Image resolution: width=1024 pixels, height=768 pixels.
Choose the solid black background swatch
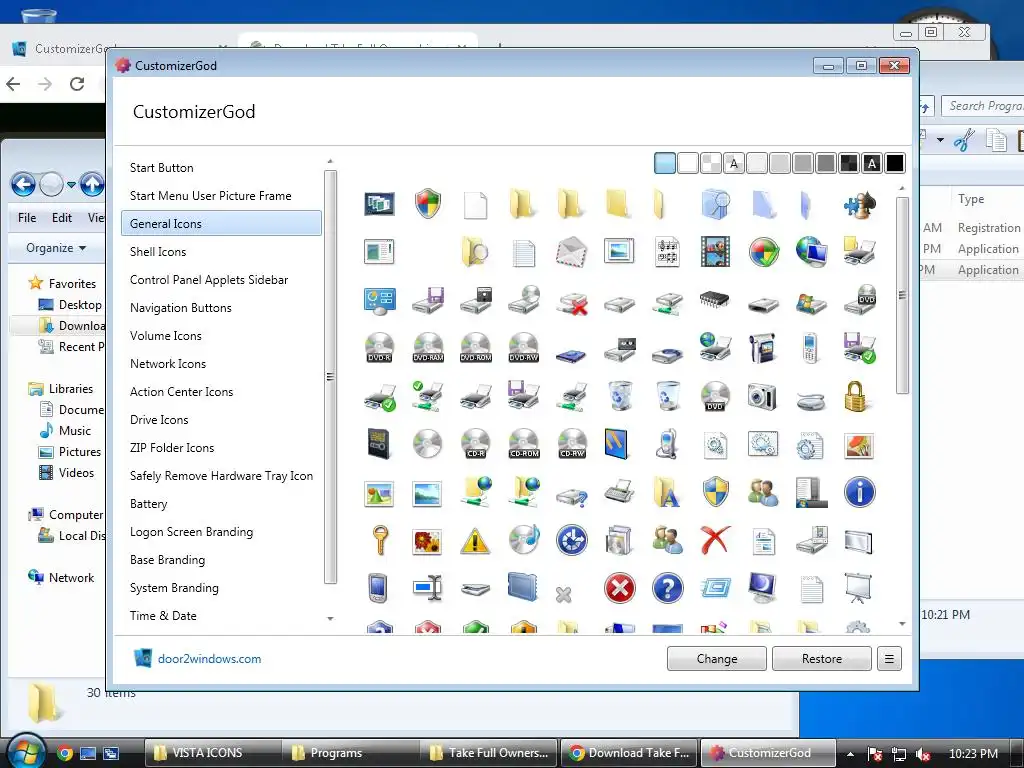tap(895, 163)
